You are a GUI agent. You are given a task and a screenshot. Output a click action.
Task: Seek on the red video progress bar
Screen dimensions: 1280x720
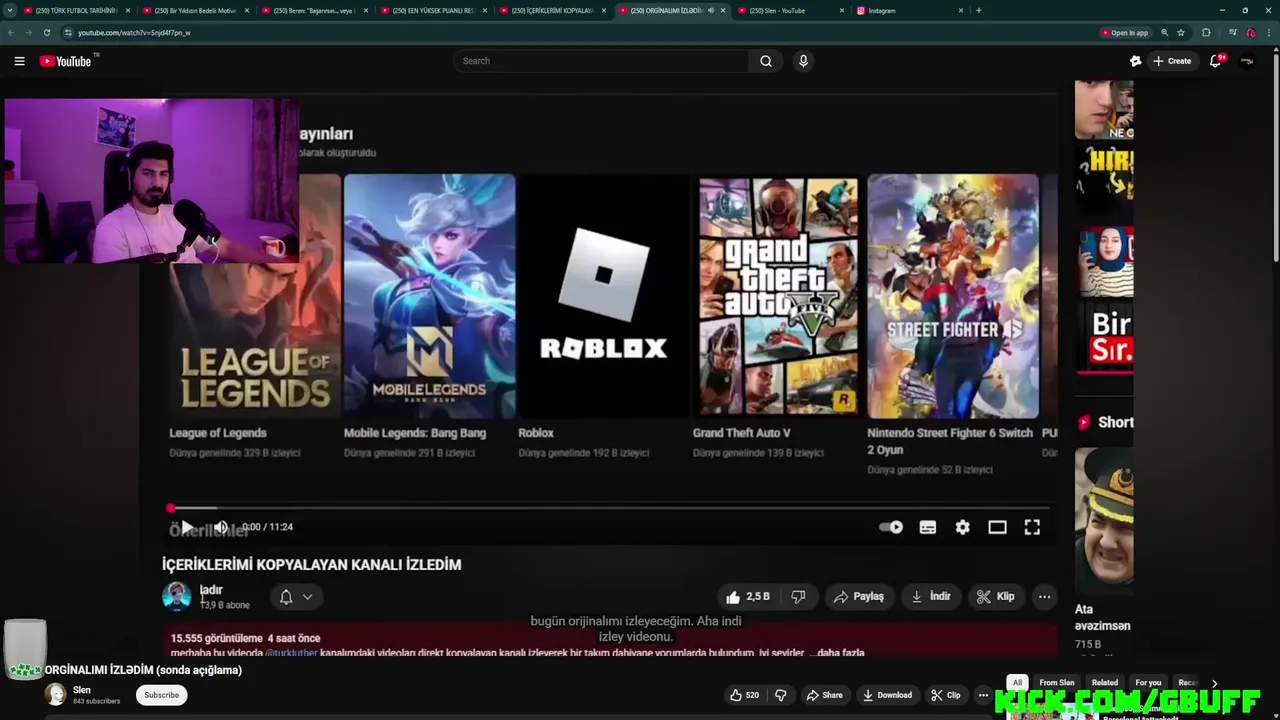[x=610, y=508]
